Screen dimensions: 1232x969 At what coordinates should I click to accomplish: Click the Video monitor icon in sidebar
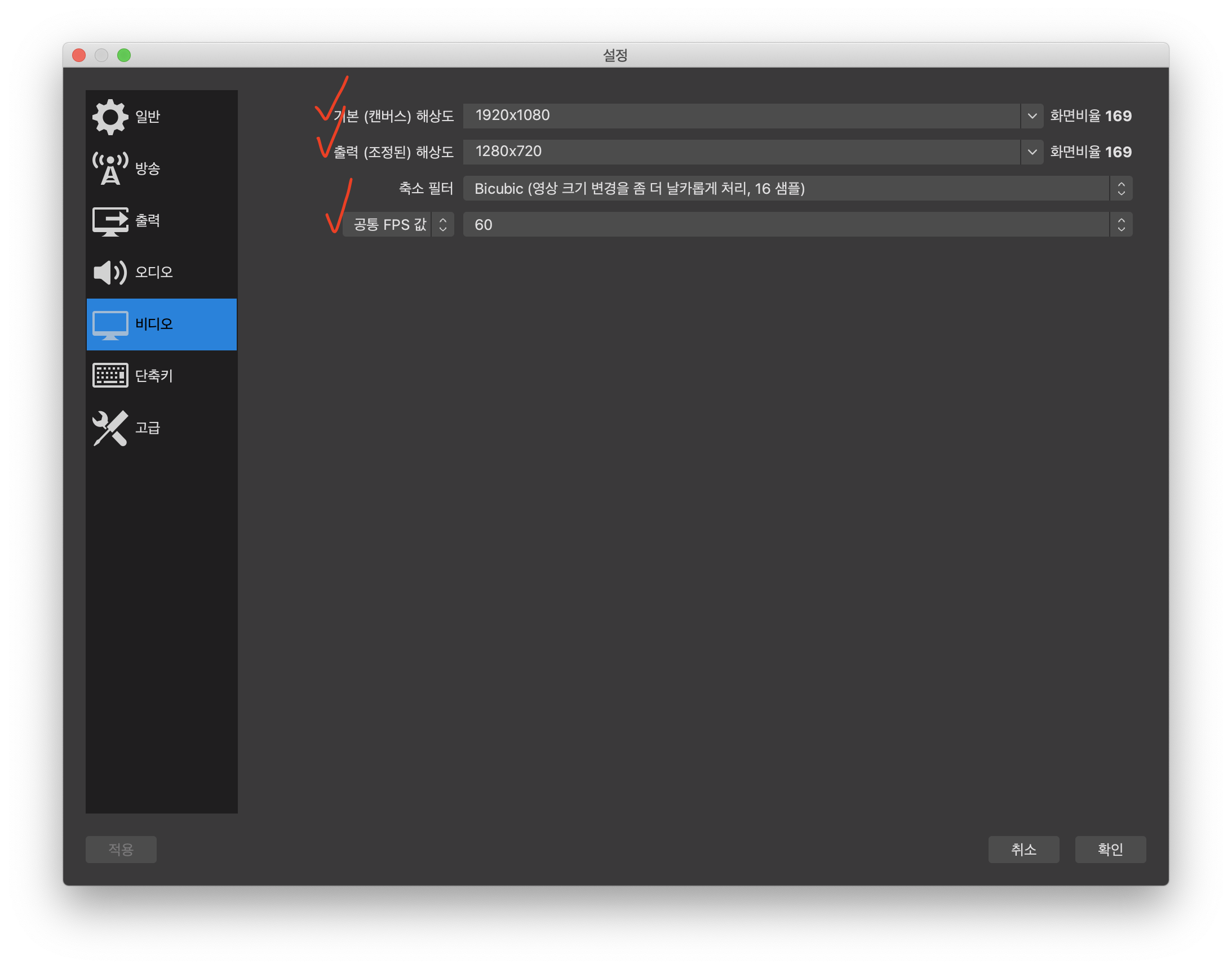(110, 325)
